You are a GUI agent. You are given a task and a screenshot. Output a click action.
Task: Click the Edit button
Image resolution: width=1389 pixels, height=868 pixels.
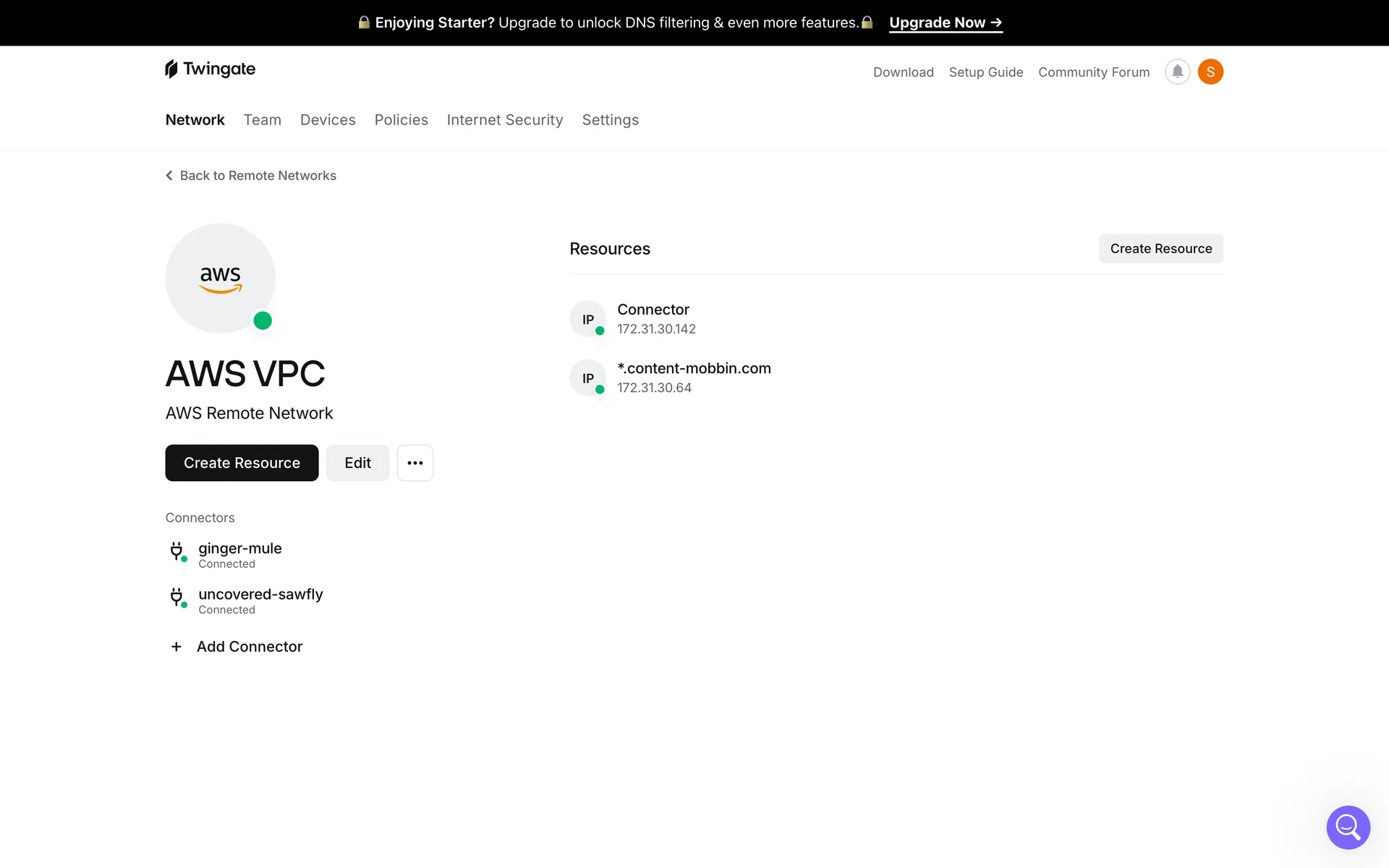coord(357,463)
